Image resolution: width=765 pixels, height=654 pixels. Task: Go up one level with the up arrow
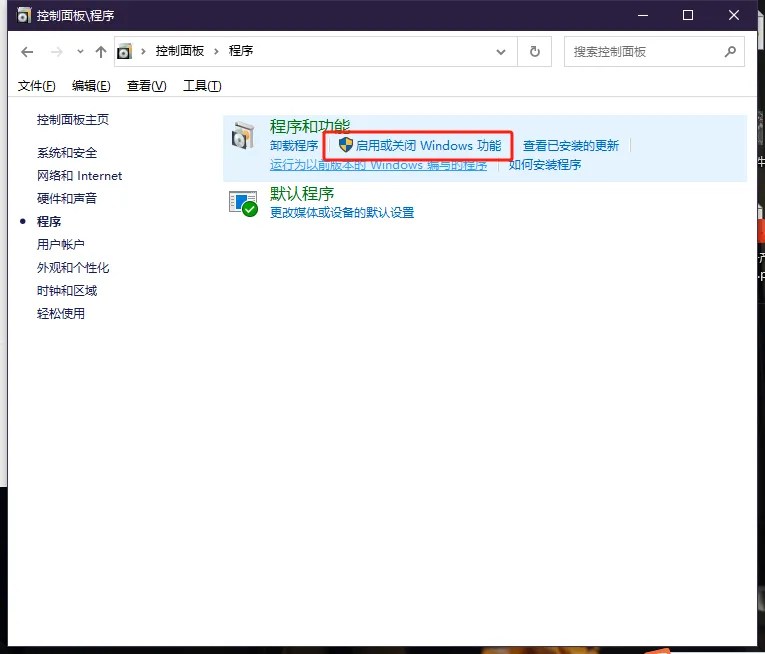tap(101, 51)
